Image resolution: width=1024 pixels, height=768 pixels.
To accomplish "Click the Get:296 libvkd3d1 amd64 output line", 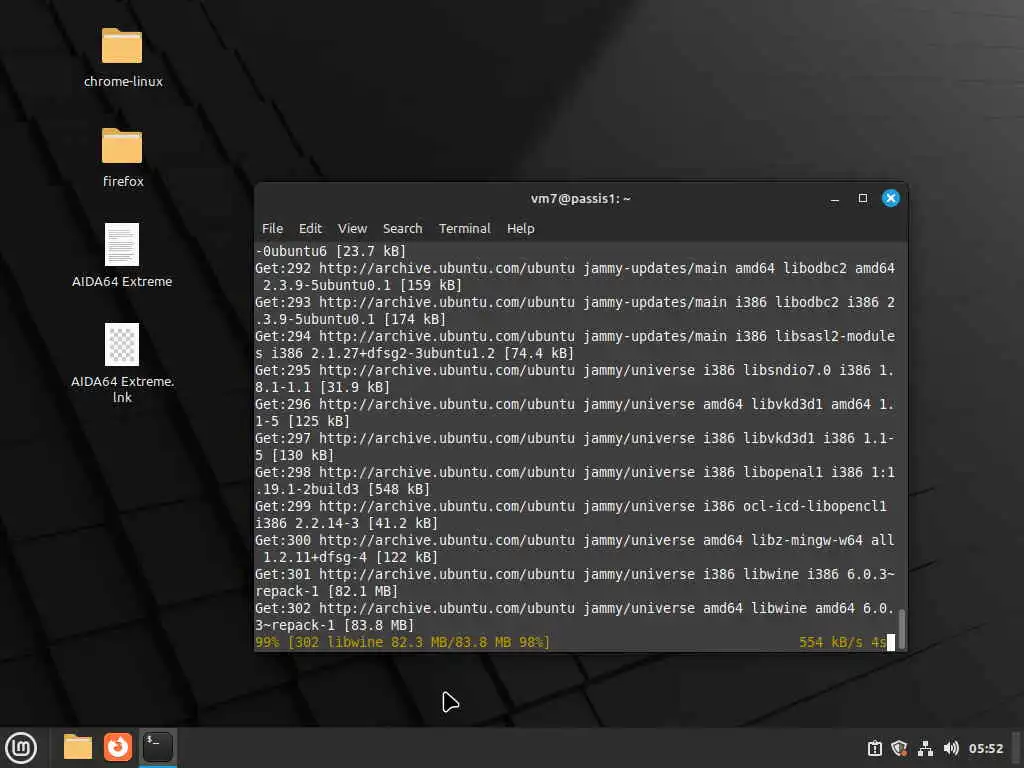I will pyautogui.click(x=575, y=412).
